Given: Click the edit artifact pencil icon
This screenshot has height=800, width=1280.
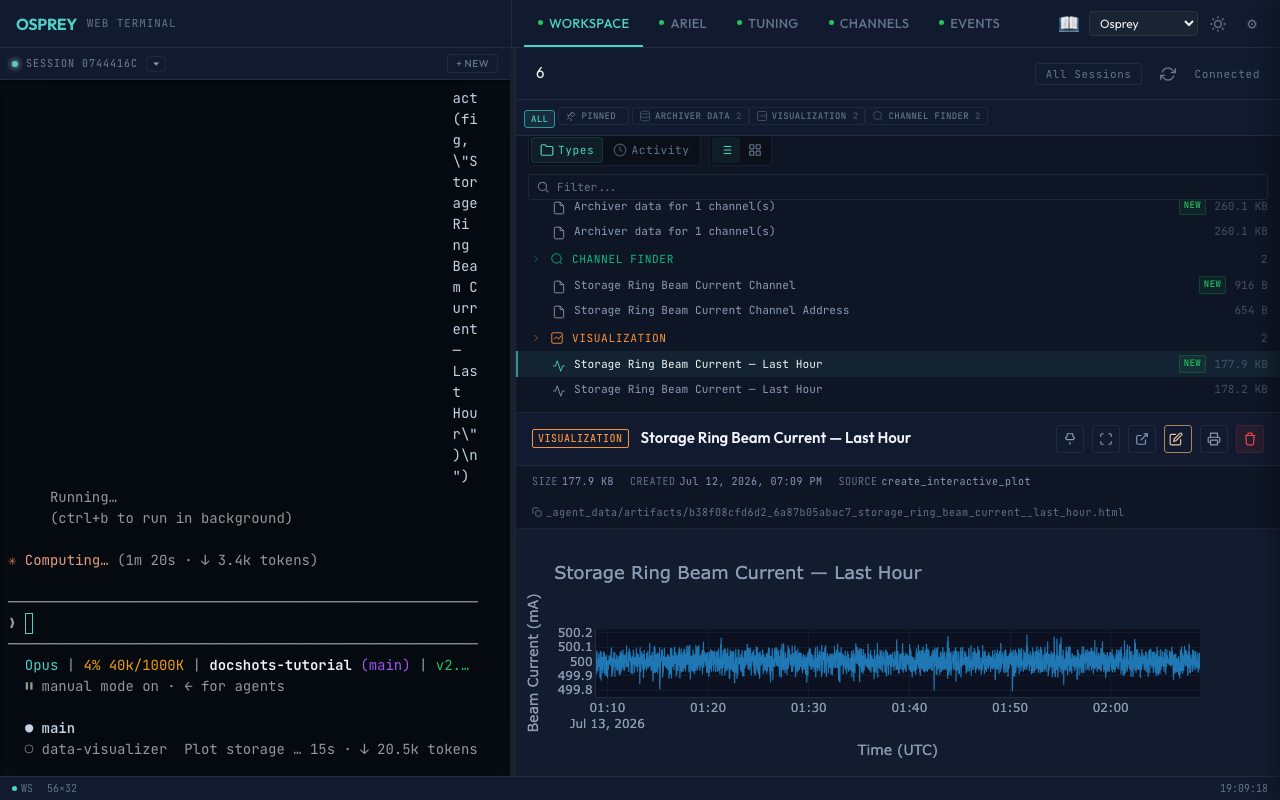Looking at the screenshot, I should click(x=1178, y=438).
